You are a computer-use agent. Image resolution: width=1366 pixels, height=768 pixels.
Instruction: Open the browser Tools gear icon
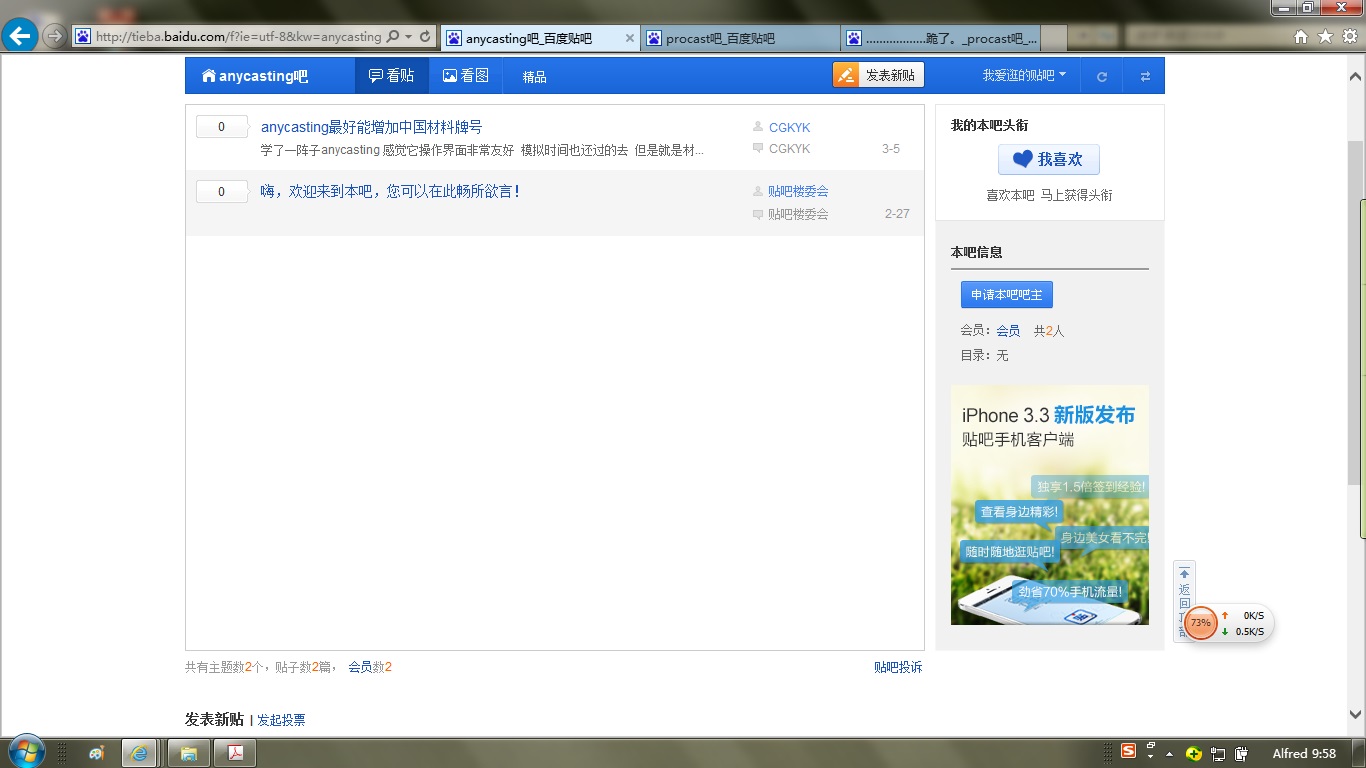1349,36
